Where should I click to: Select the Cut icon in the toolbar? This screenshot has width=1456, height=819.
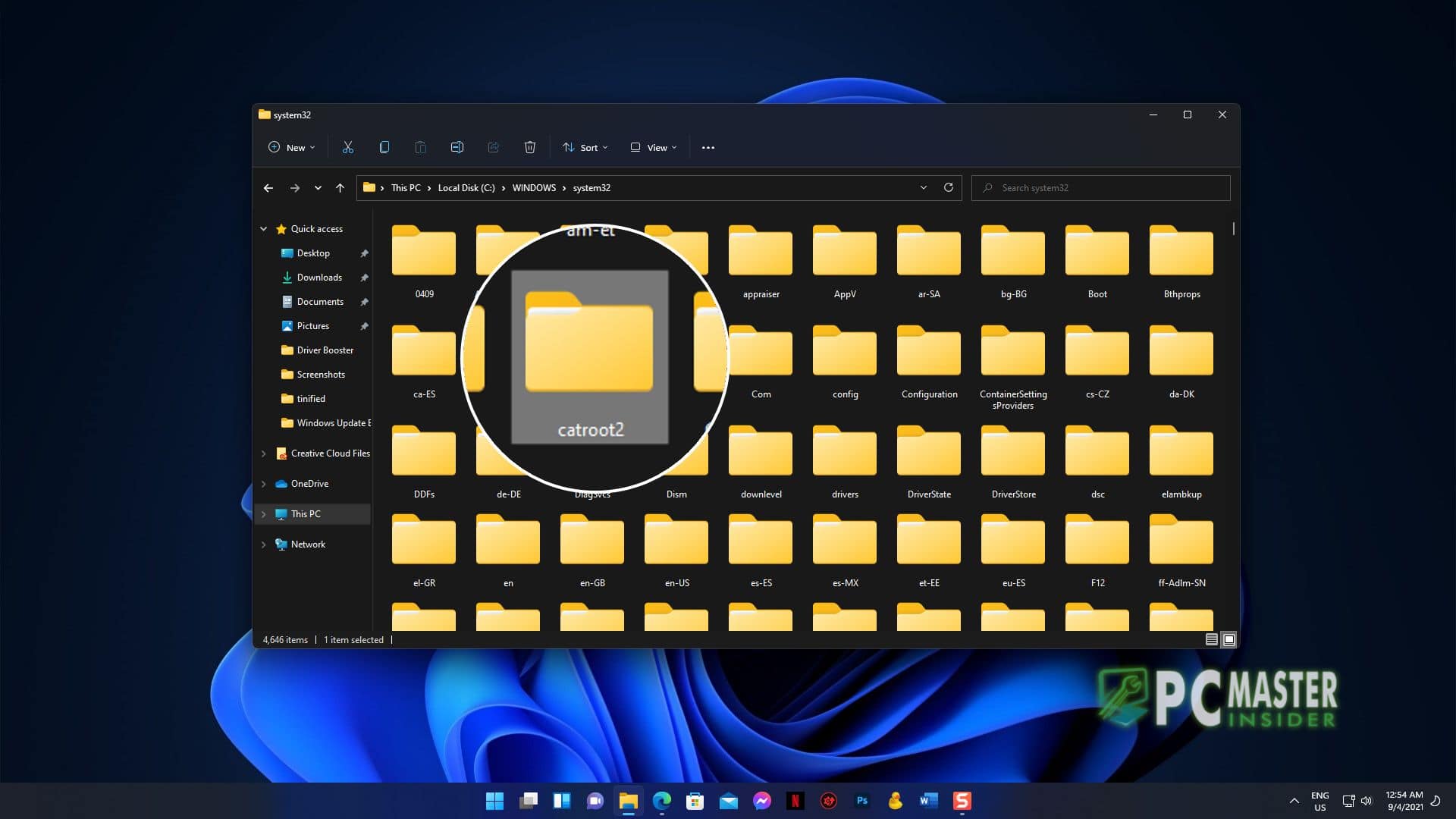(x=348, y=147)
